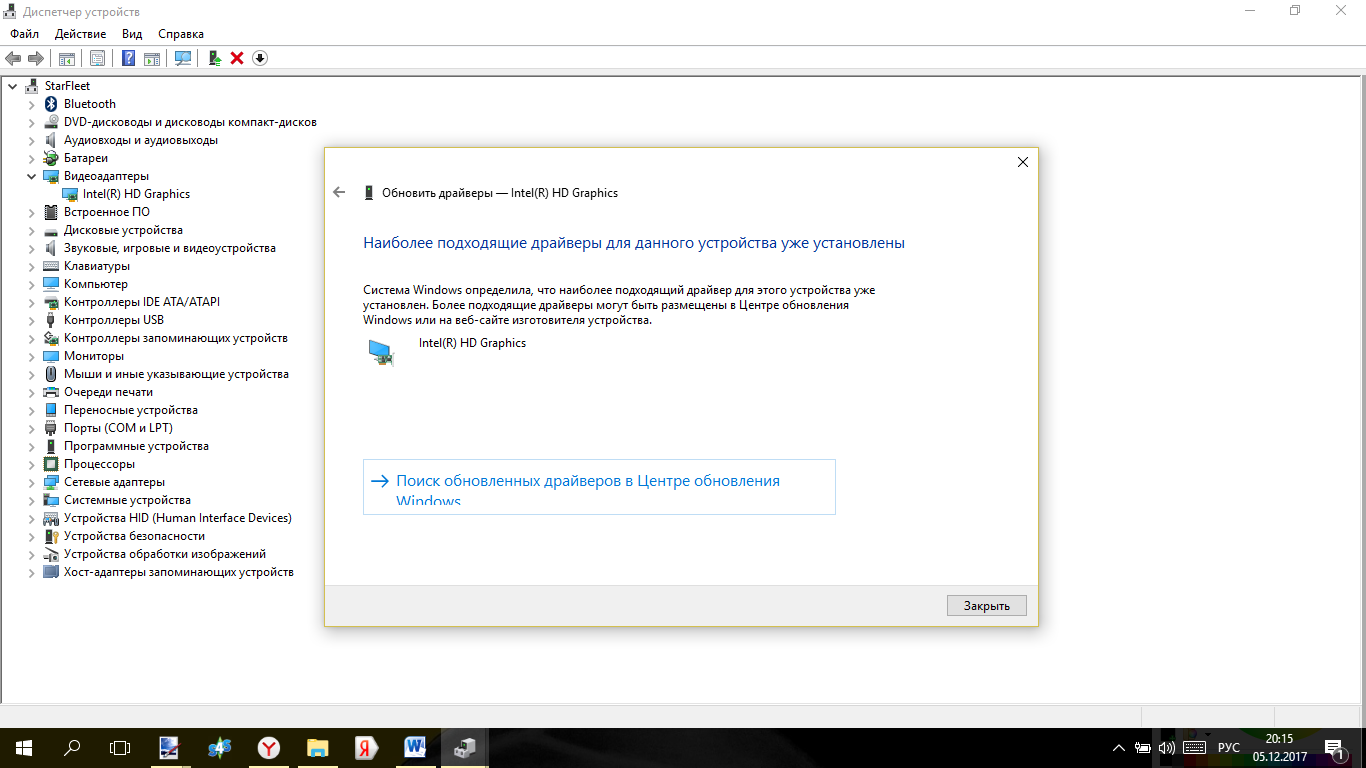Select the Компьютер tree item
This screenshot has width=1366, height=768.
(95, 284)
